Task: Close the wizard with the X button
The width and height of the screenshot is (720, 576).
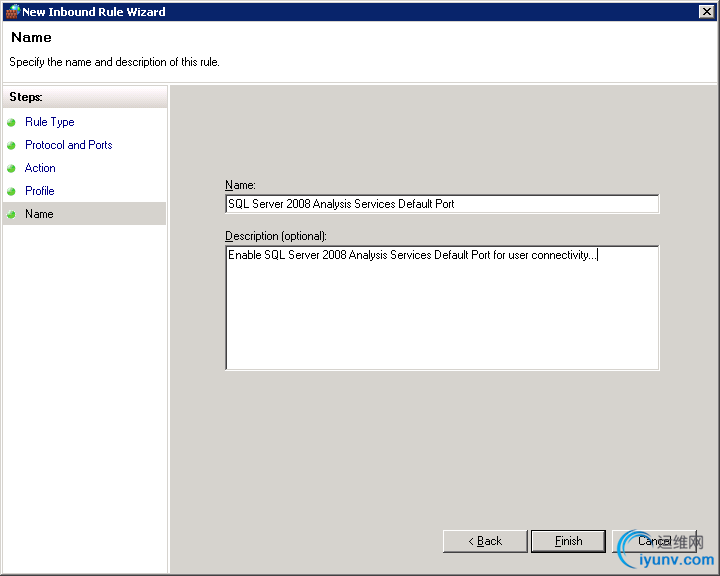Action: pos(706,11)
